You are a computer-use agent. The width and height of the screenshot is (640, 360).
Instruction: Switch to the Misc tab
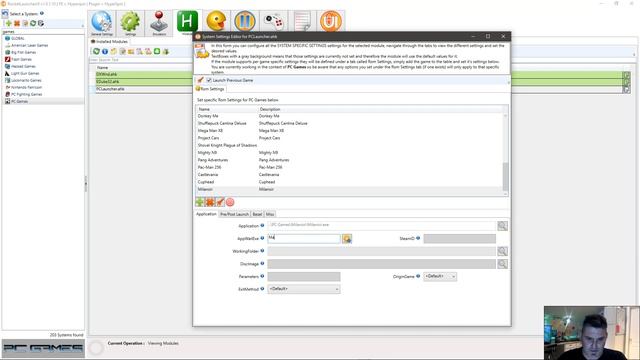(270, 214)
